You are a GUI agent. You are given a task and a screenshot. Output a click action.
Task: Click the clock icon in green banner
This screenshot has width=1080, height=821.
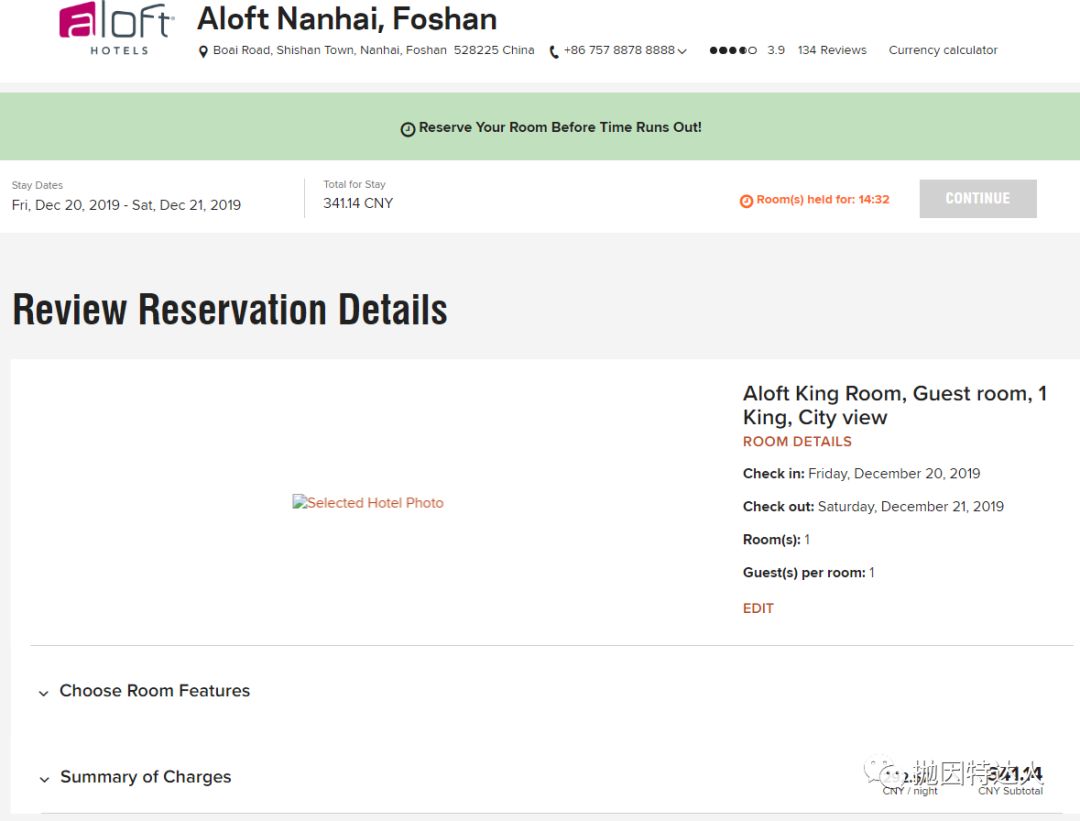[x=408, y=129]
